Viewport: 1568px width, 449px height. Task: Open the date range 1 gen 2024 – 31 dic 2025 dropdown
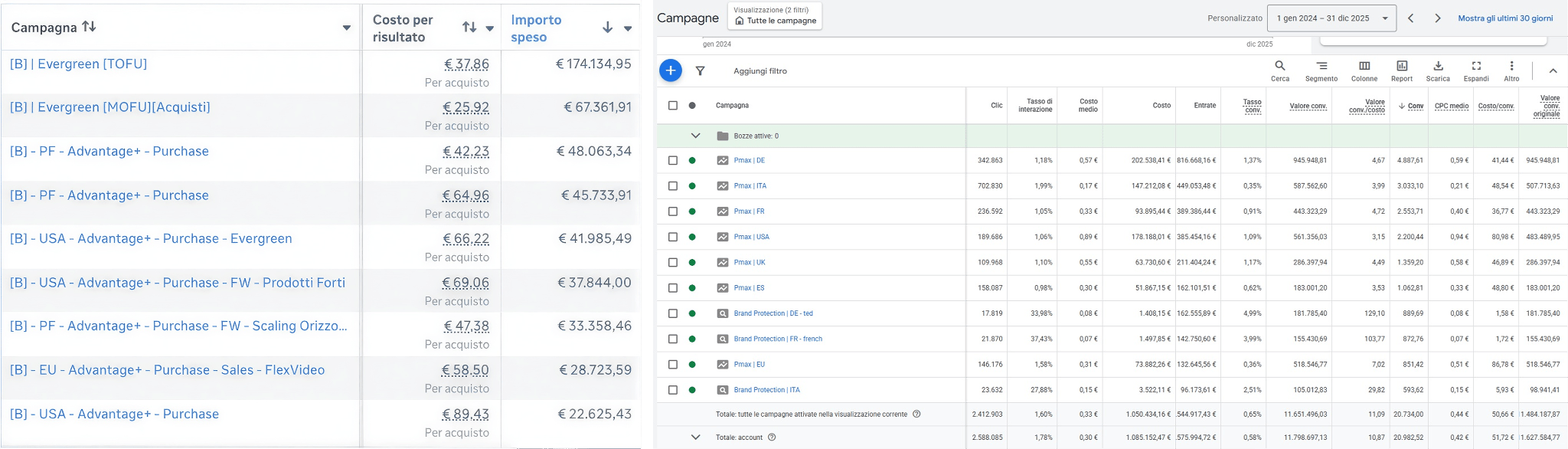point(1331,18)
